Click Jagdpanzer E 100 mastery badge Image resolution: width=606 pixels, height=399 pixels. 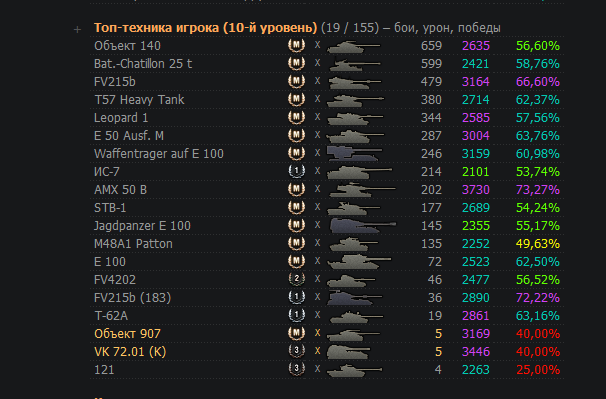pyautogui.click(x=296, y=225)
